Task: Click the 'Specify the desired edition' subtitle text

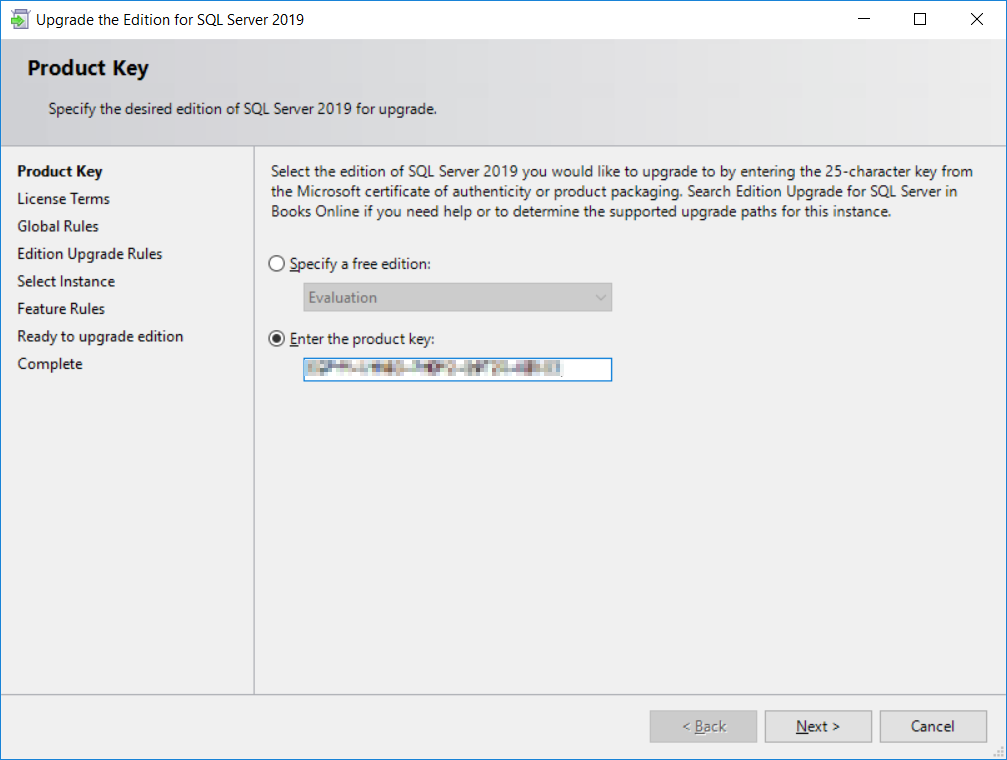Action: 243,109
